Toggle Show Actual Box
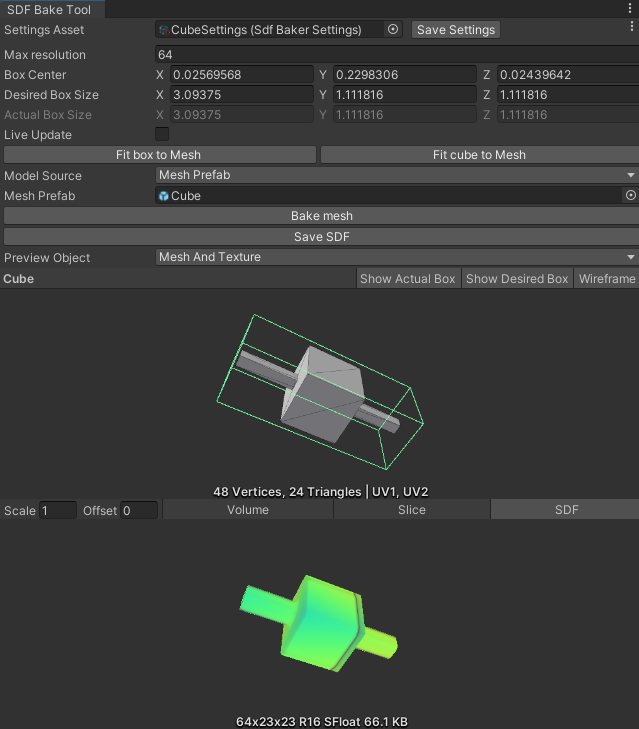 (x=408, y=279)
